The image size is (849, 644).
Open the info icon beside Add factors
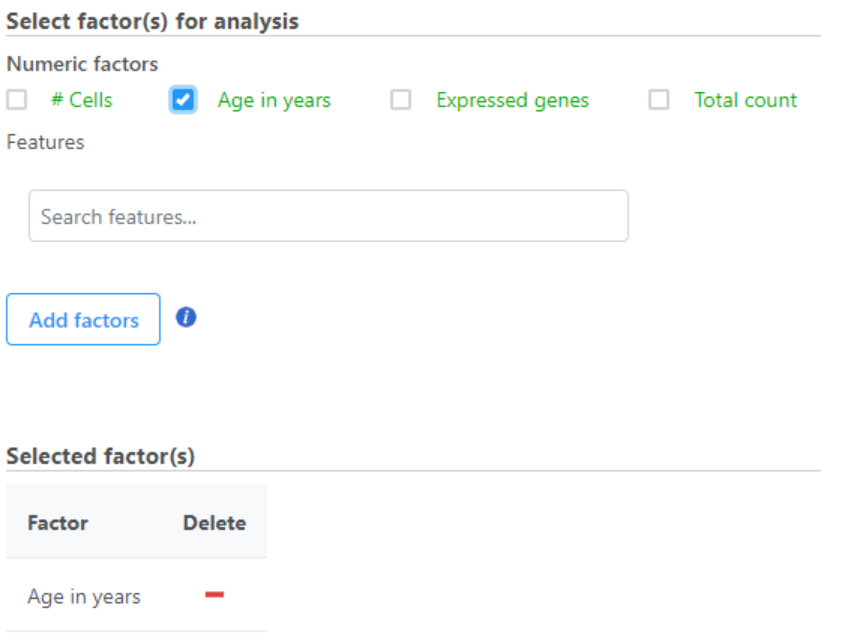[x=186, y=317]
